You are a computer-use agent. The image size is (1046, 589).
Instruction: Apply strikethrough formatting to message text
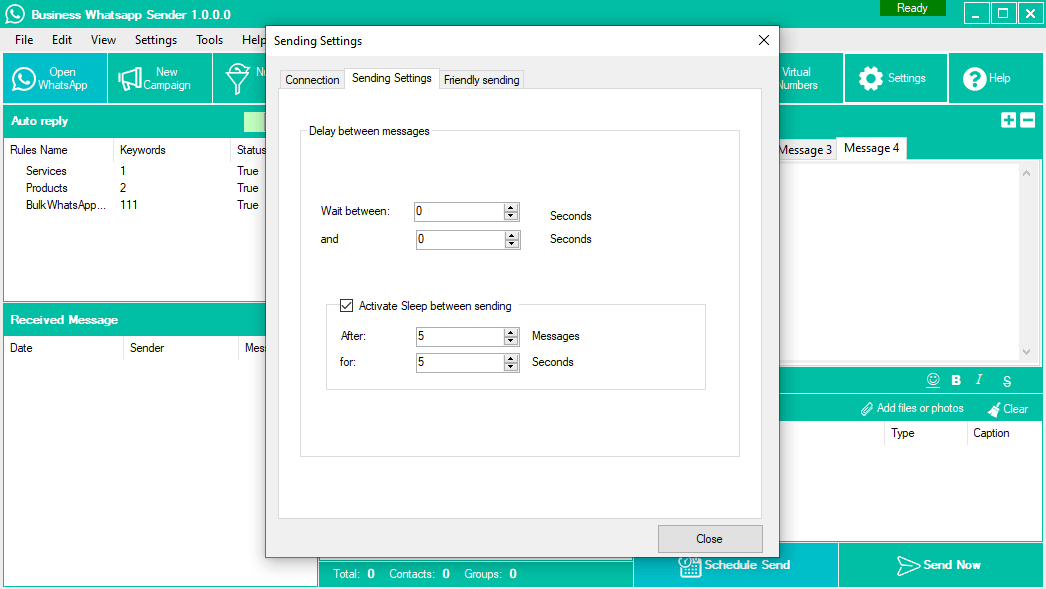[x=1007, y=381]
